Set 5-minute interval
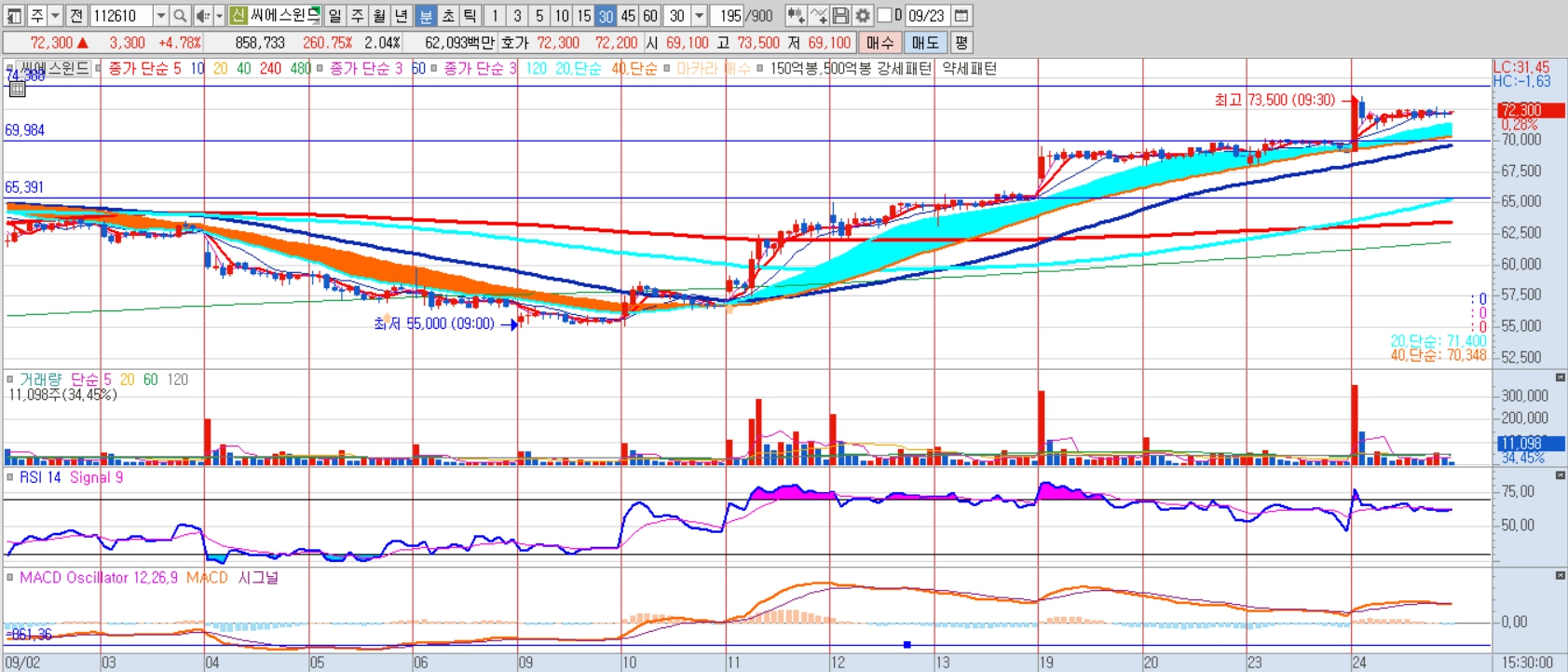The width and height of the screenshot is (1568, 672). click(x=539, y=16)
